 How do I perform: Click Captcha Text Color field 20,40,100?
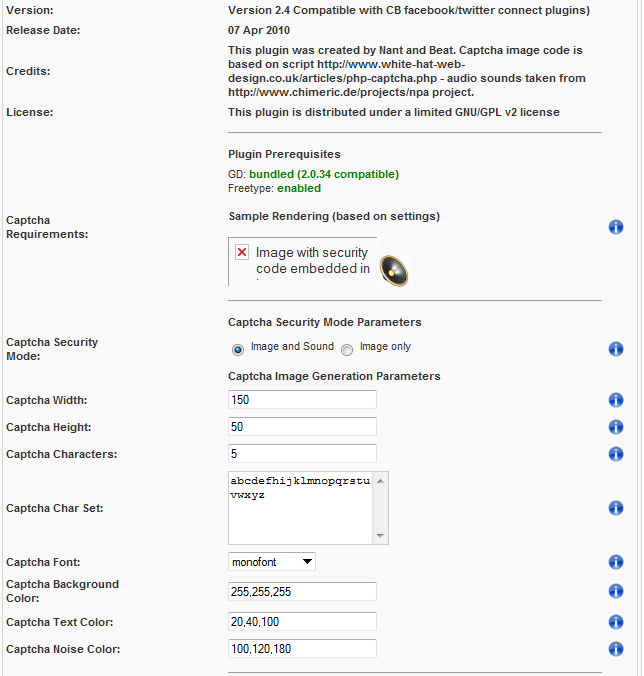pyautogui.click(x=302, y=622)
